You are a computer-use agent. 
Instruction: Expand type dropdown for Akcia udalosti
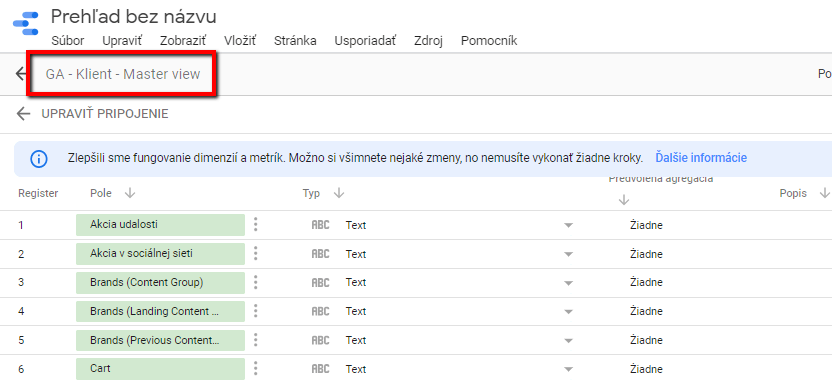tap(568, 226)
